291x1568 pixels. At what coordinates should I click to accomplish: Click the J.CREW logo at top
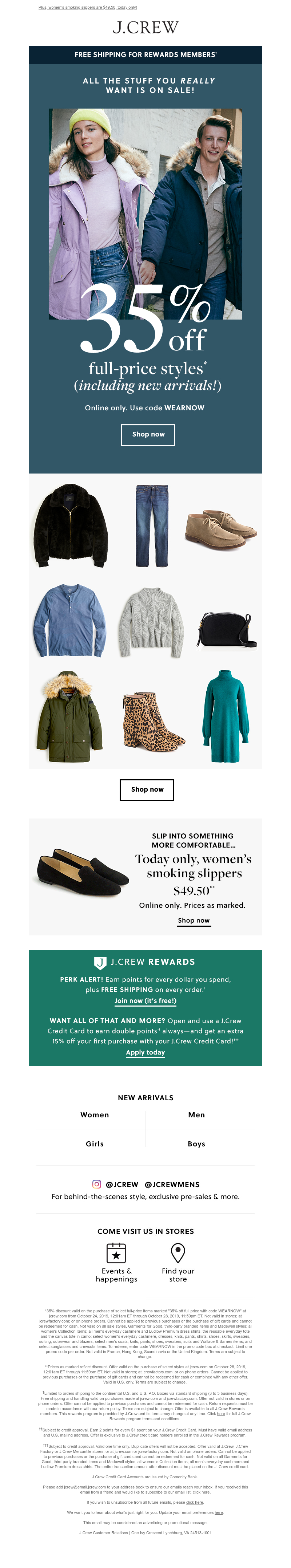tap(145, 27)
